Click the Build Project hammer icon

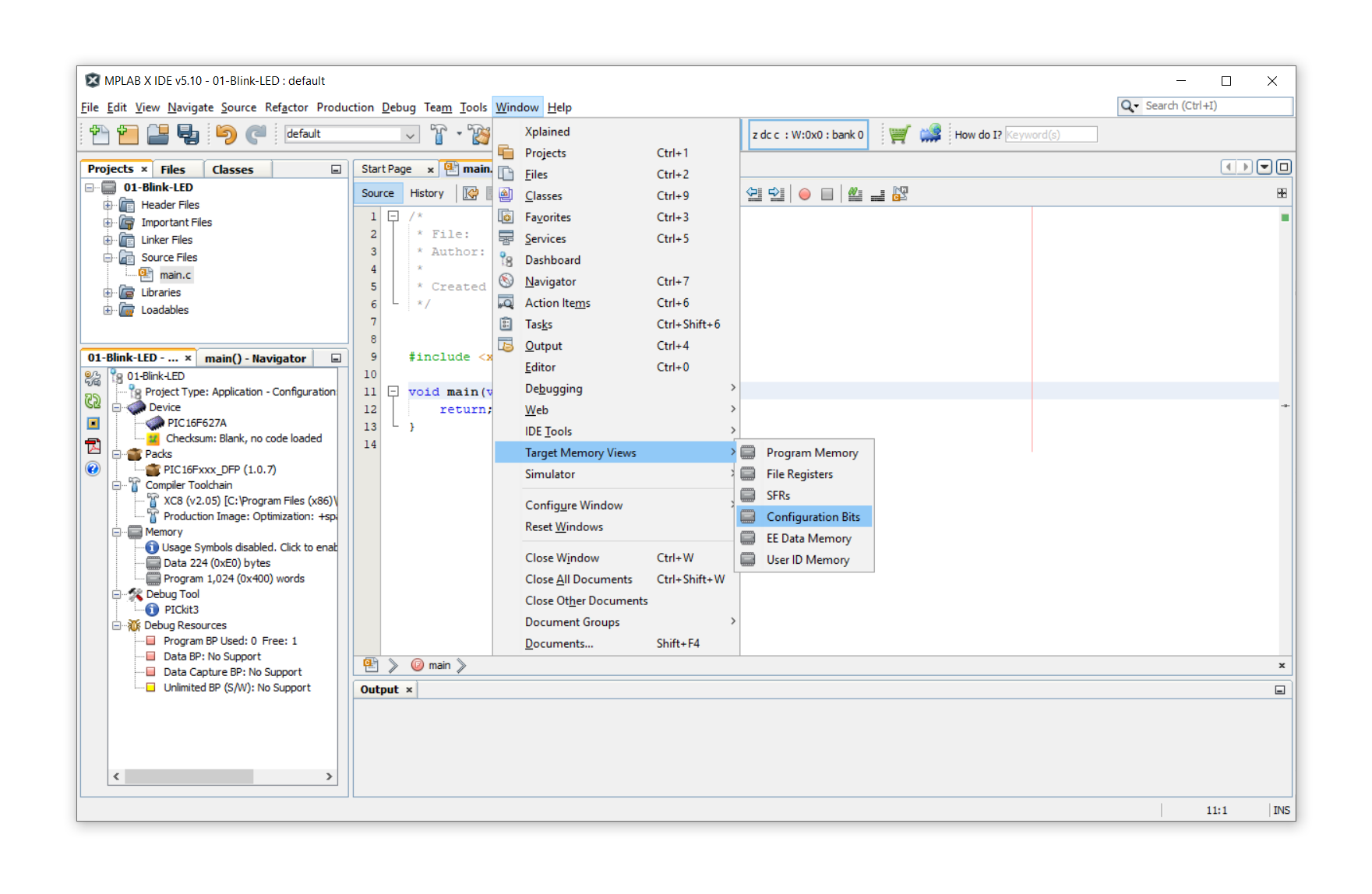439,135
